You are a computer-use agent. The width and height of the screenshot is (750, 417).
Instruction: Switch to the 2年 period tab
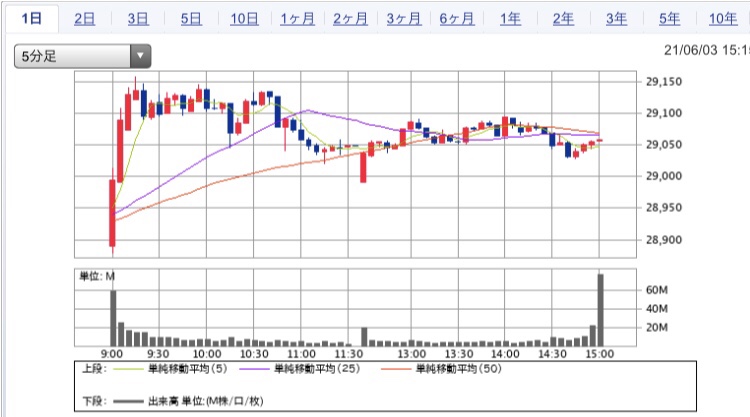(x=563, y=19)
